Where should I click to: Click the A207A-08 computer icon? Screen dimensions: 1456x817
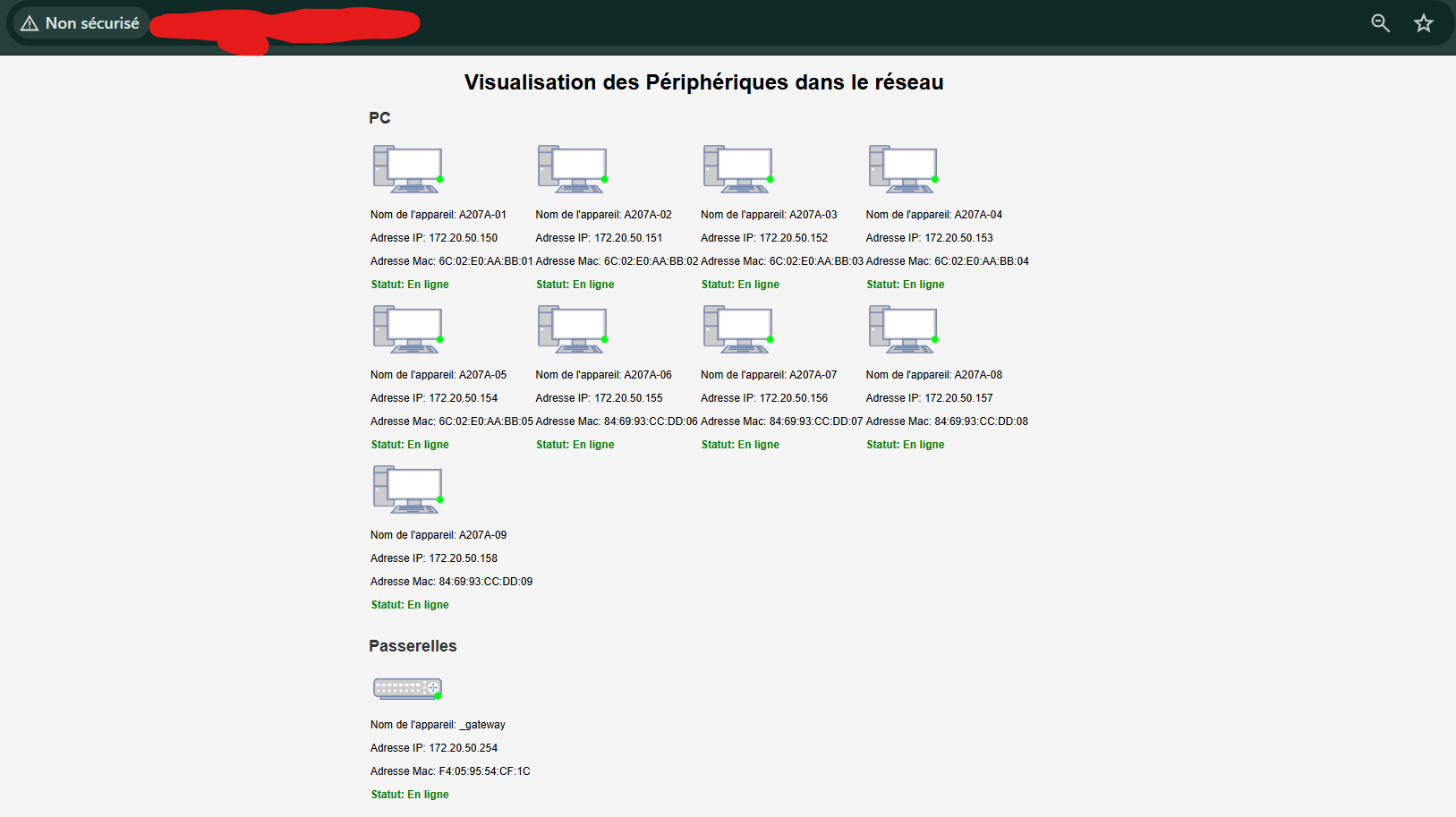[x=904, y=329]
